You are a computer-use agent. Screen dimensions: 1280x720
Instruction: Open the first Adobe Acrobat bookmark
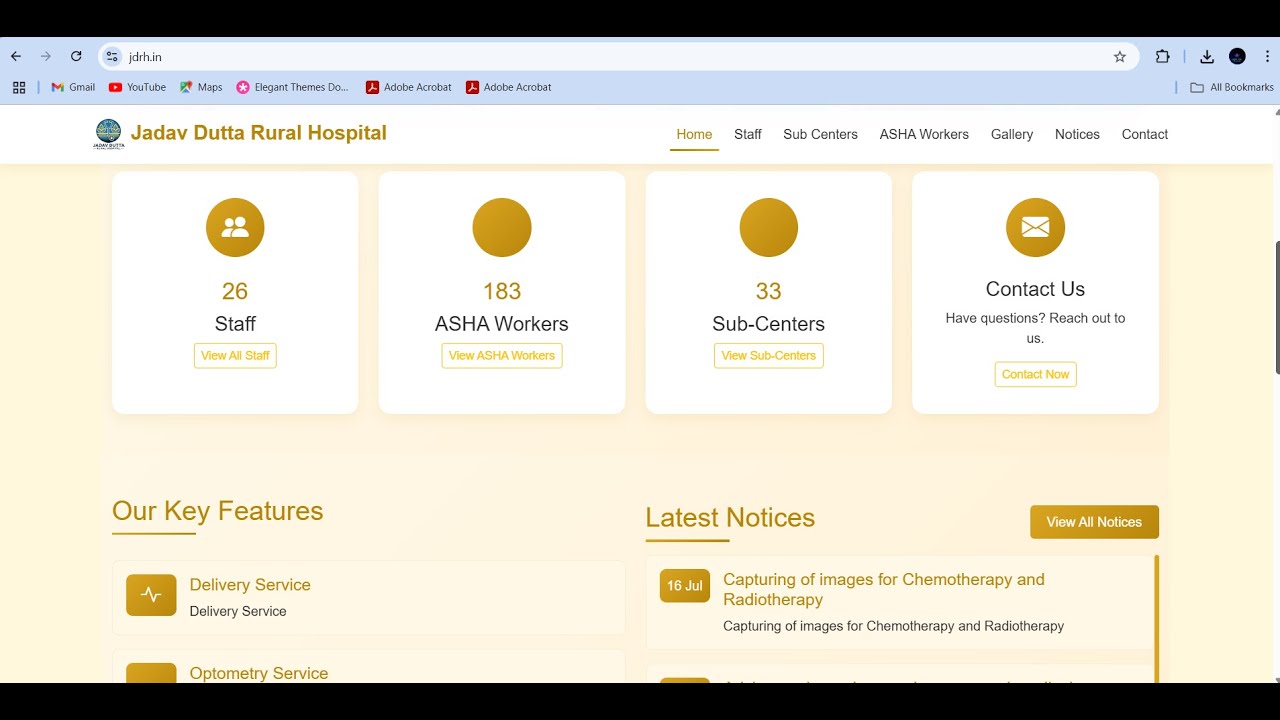pyautogui.click(x=408, y=87)
